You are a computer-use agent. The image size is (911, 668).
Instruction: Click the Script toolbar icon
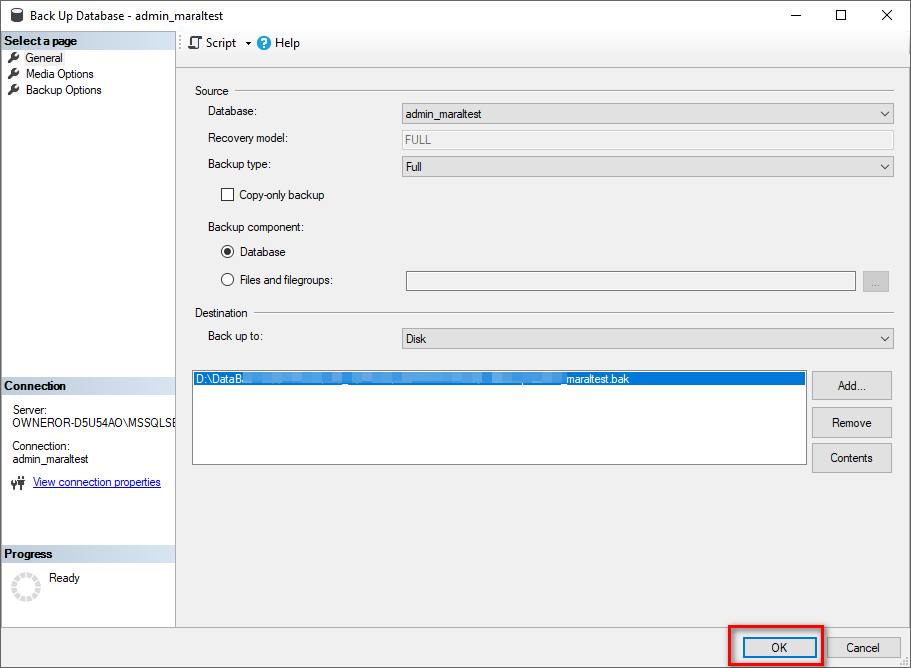[x=196, y=43]
